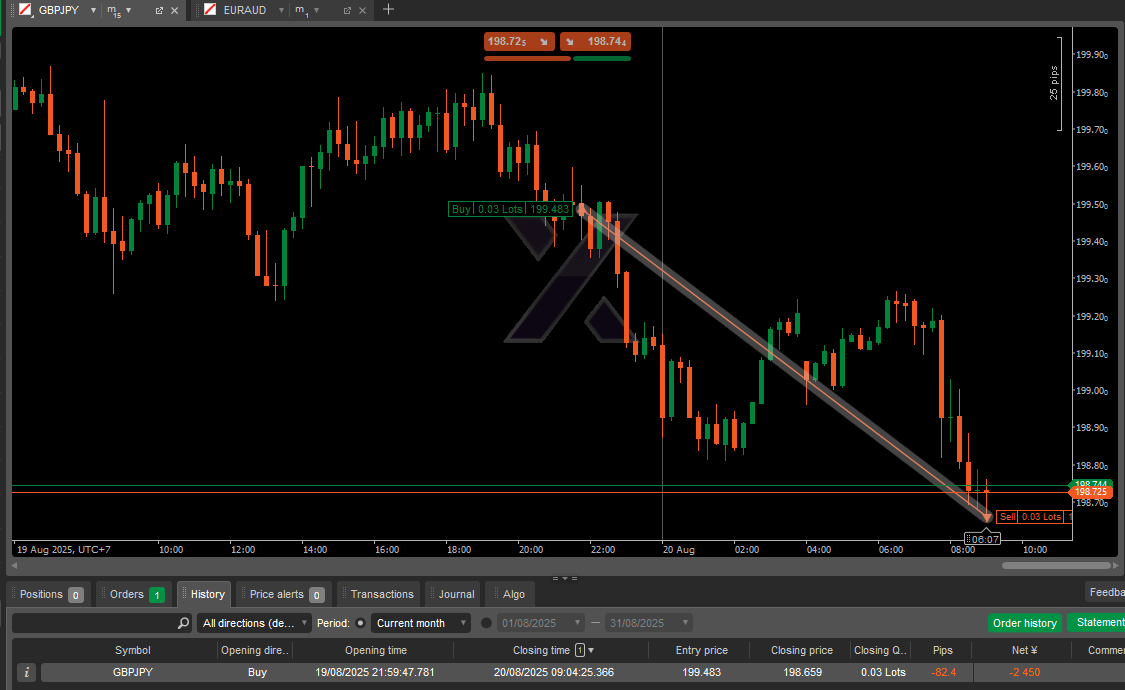Viewport: 1125px width, 690px height.
Task: Click the Sell 0.03 Lots deal marker
Action: point(1032,517)
